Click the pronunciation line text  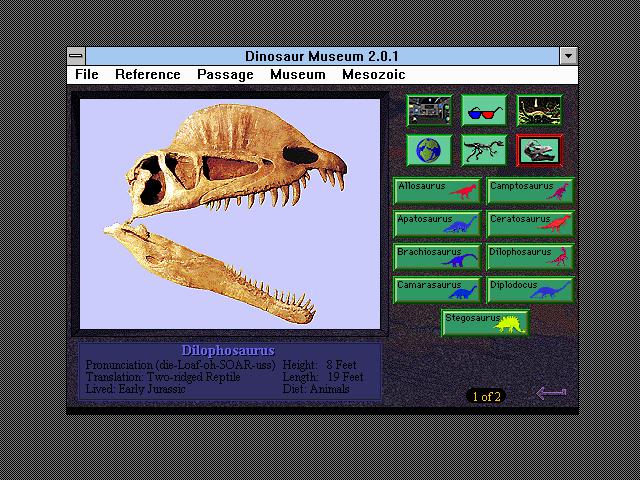tap(181, 365)
